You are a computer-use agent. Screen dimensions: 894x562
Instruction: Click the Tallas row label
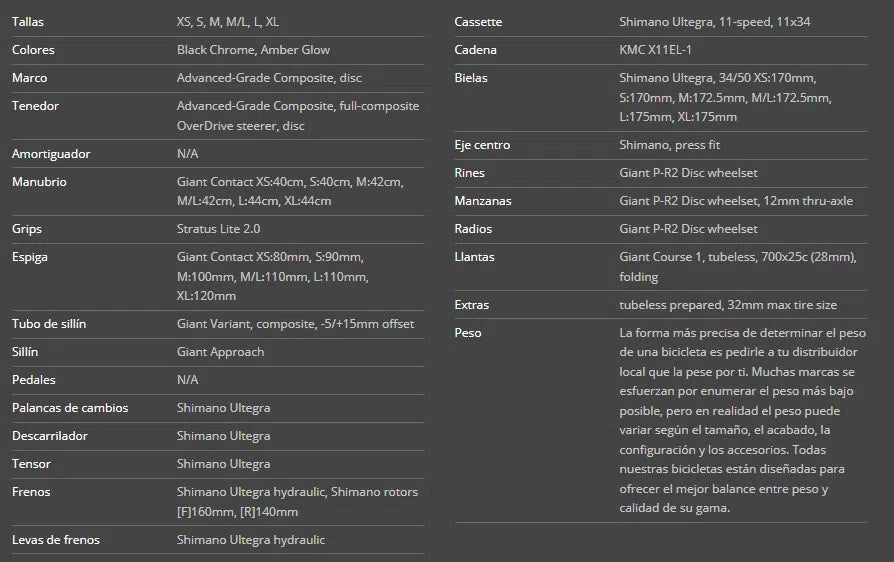point(28,22)
